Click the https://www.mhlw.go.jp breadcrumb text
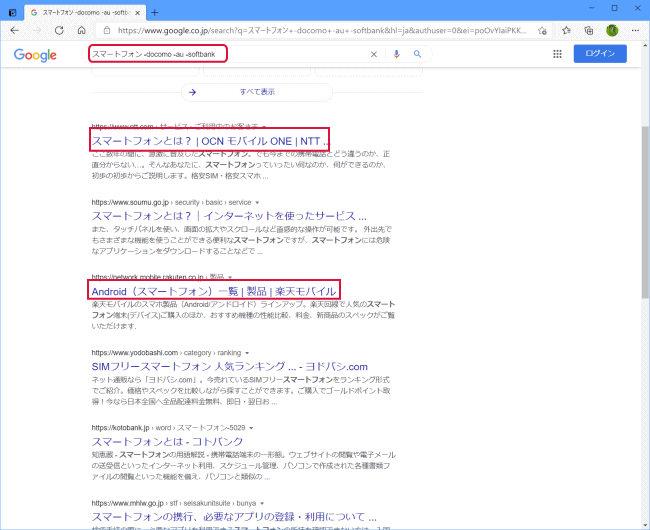 128,503
